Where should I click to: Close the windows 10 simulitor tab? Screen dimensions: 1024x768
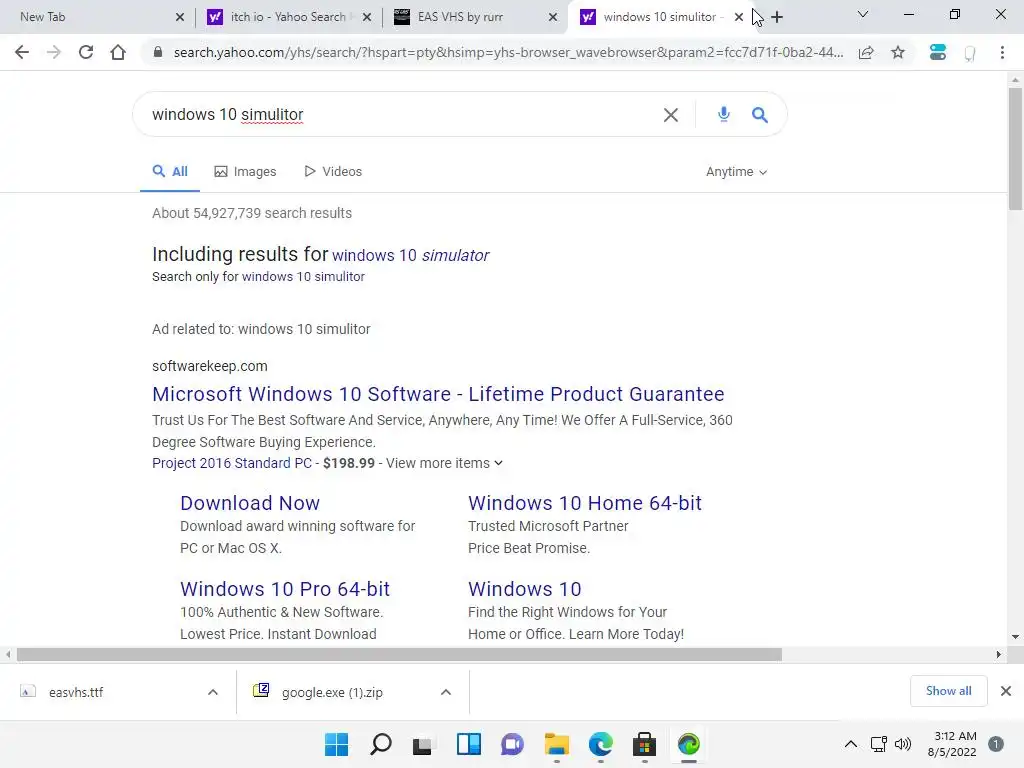click(739, 17)
